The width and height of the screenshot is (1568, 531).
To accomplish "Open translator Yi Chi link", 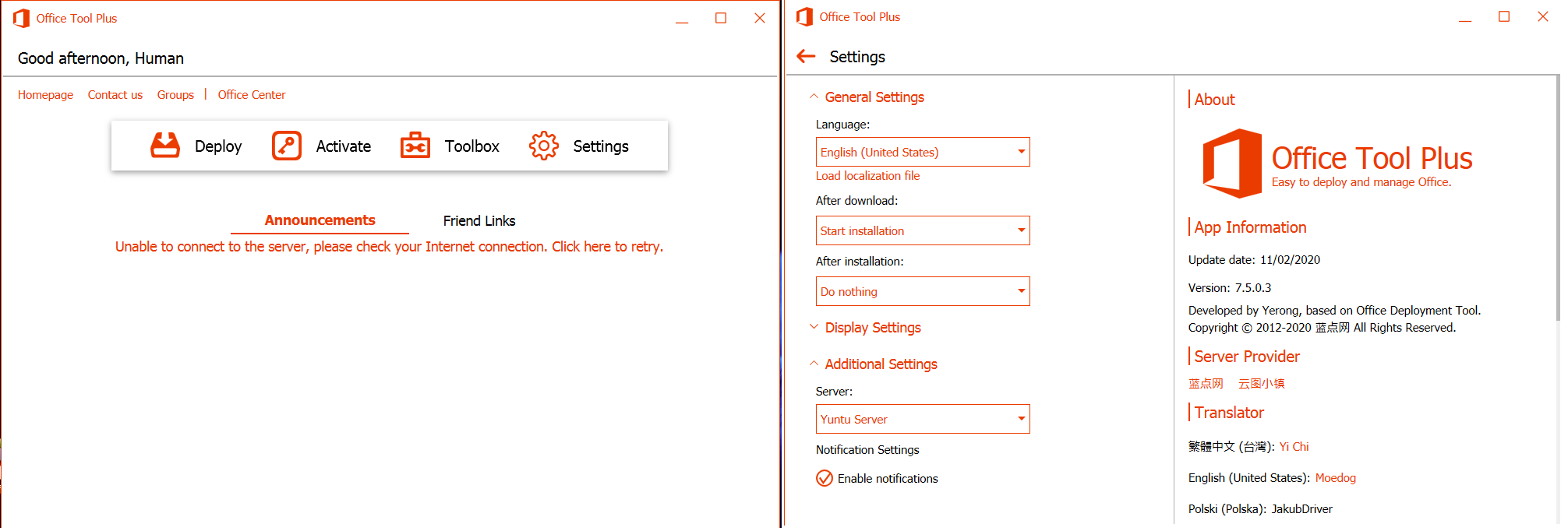I will (1294, 447).
